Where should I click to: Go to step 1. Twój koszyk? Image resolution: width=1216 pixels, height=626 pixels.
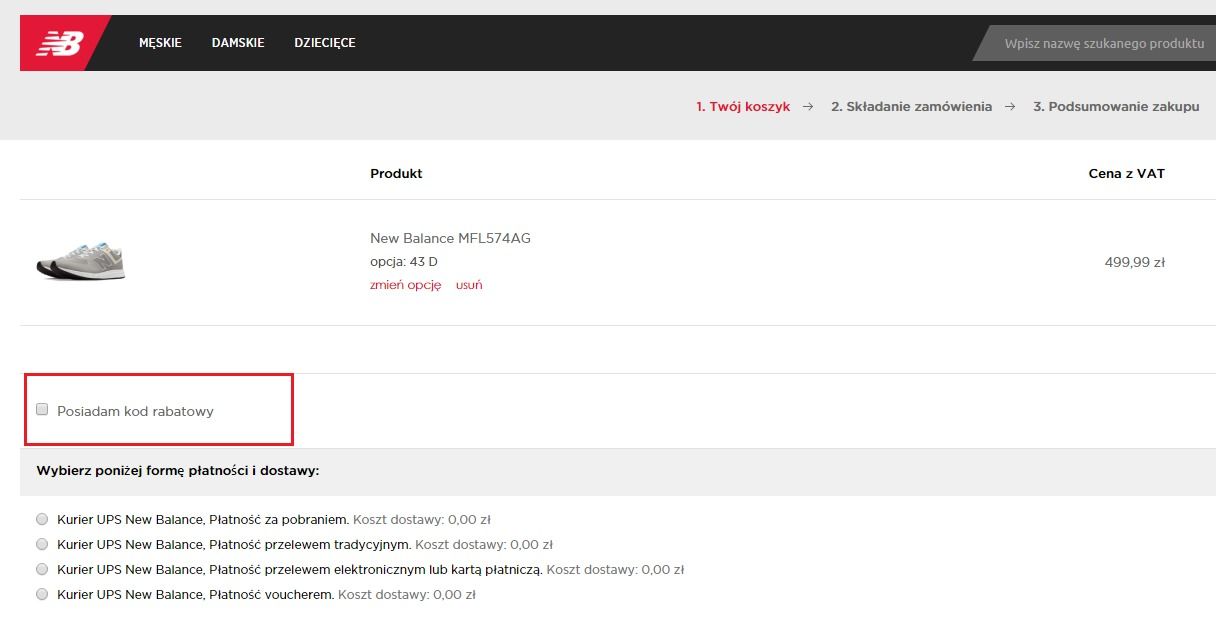pos(743,106)
